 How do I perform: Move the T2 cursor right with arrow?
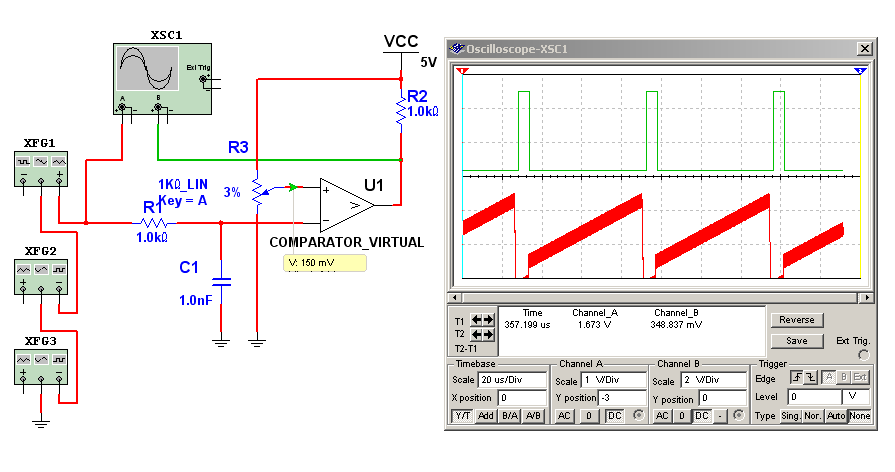(x=490, y=333)
